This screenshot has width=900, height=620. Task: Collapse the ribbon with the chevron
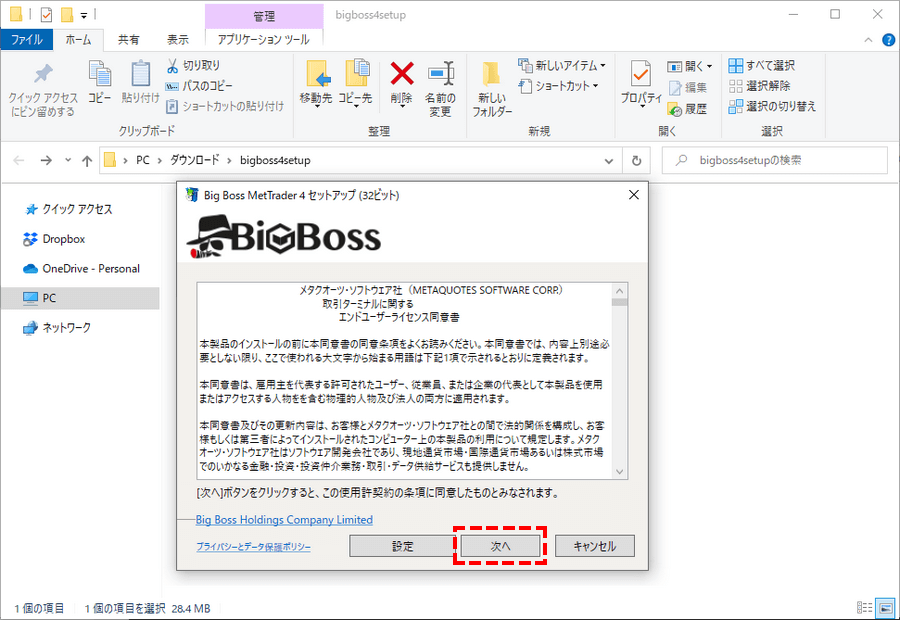868,40
